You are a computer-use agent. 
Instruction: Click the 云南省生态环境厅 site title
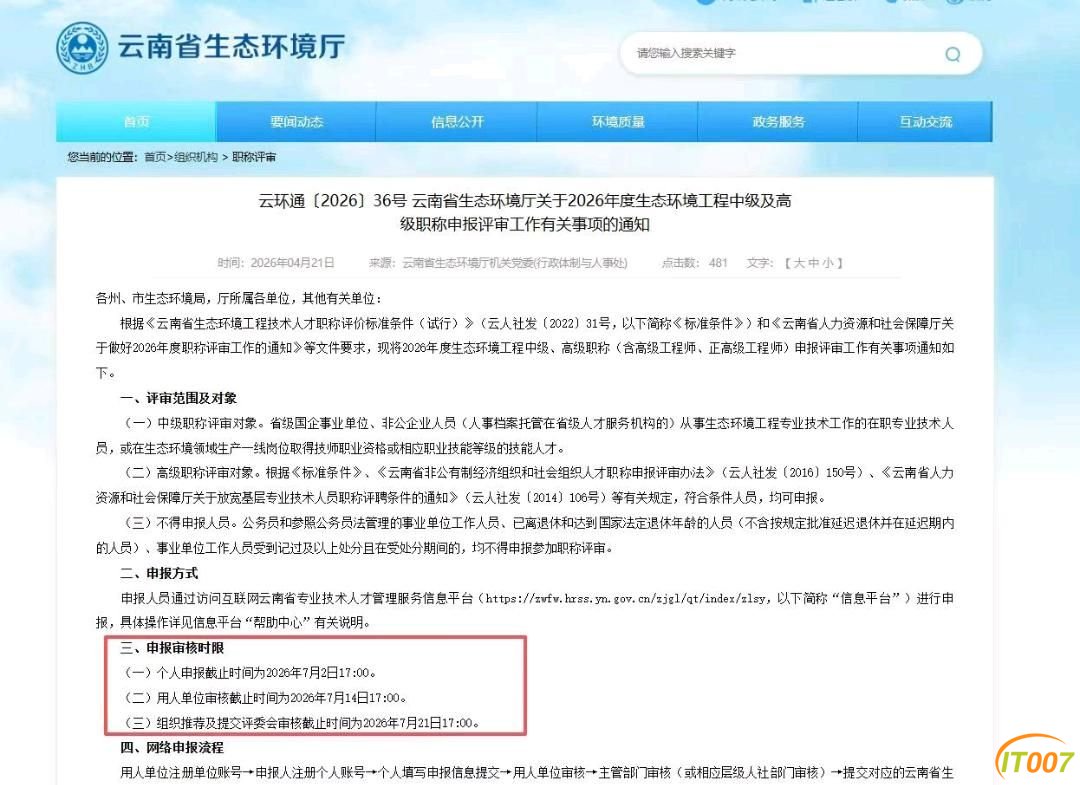(x=231, y=47)
